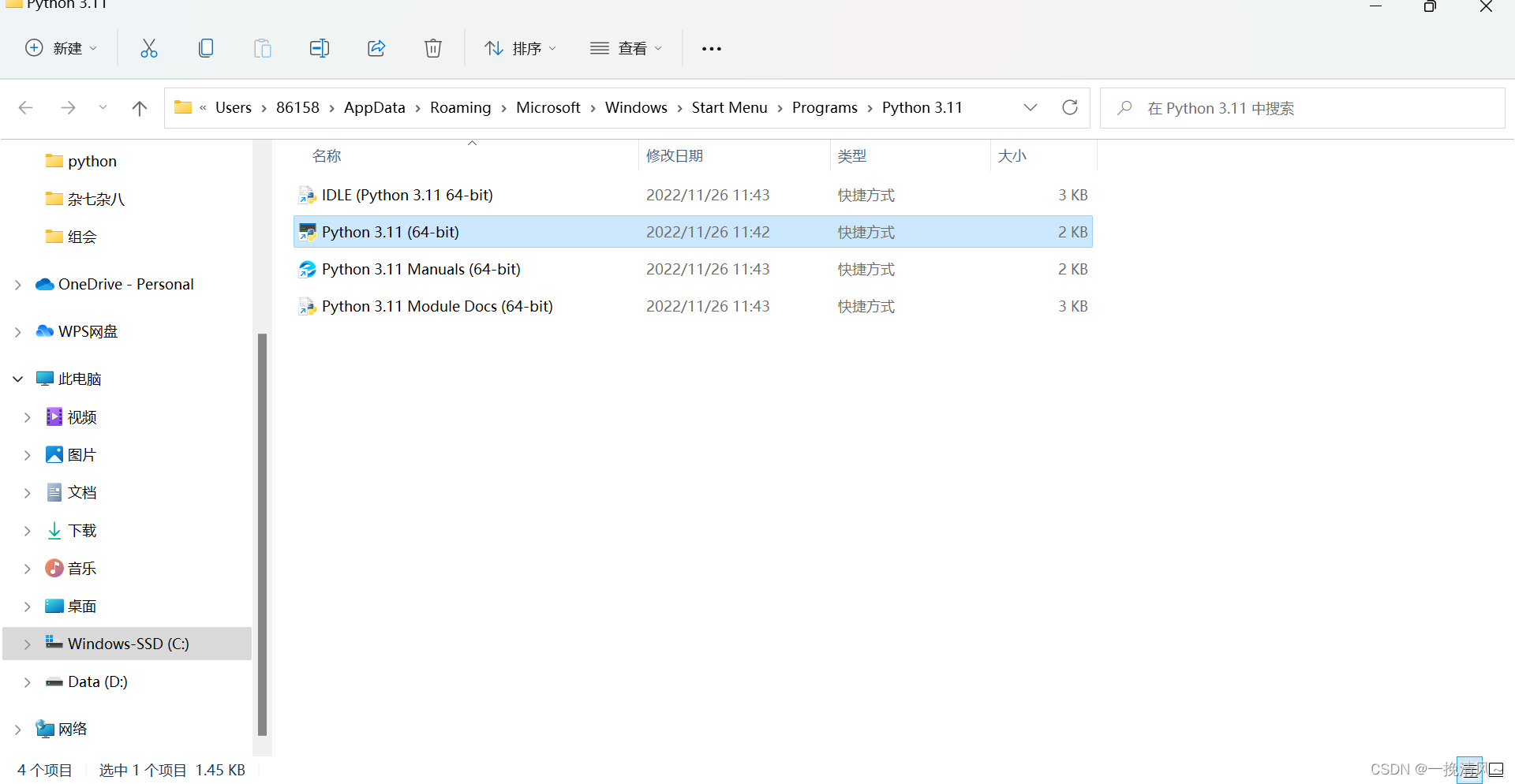Click the Share icon in the toolbar
1515x784 pixels.
coord(376,48)
